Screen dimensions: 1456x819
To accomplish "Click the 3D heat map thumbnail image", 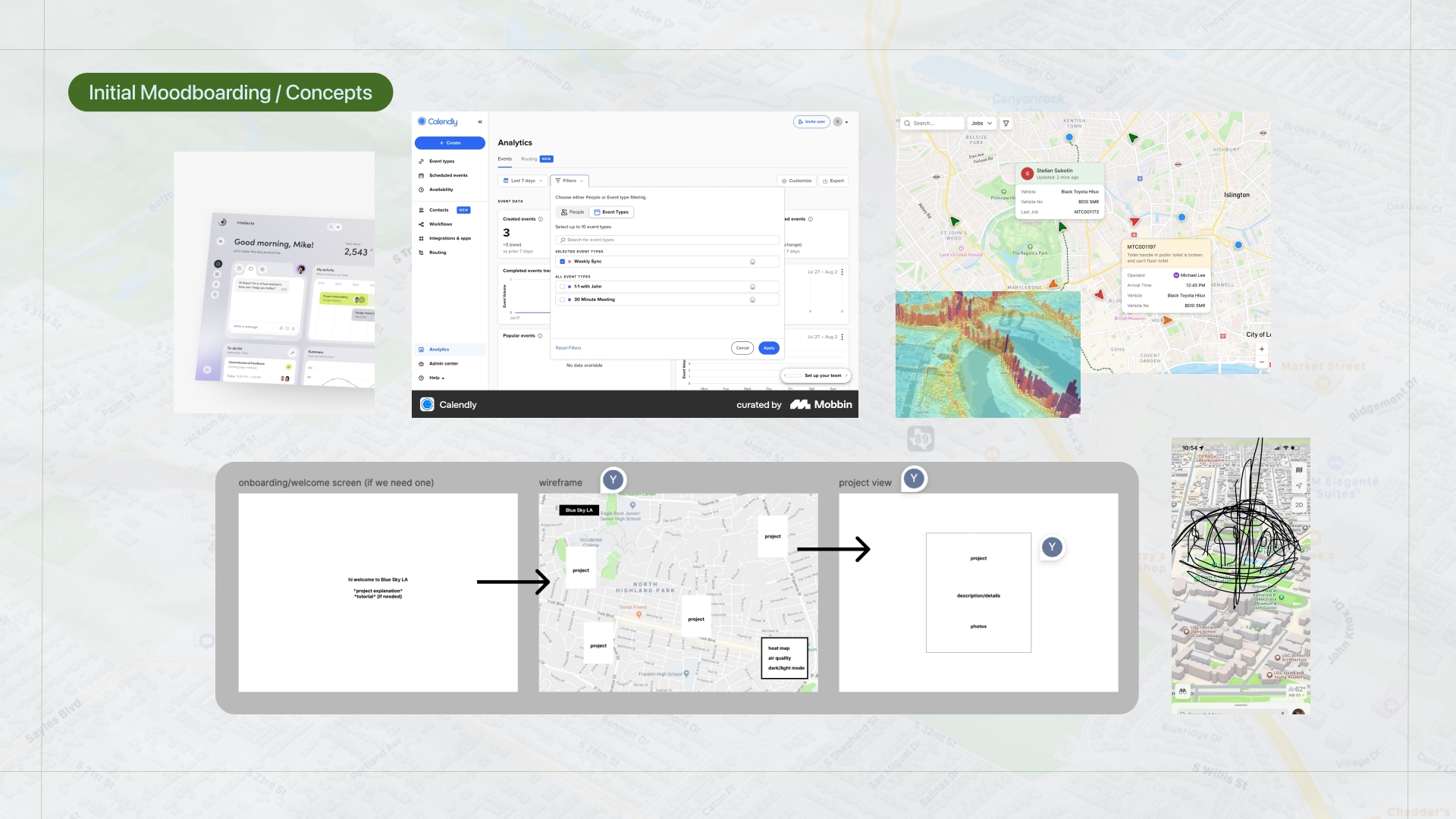I will tap(987, 355).
